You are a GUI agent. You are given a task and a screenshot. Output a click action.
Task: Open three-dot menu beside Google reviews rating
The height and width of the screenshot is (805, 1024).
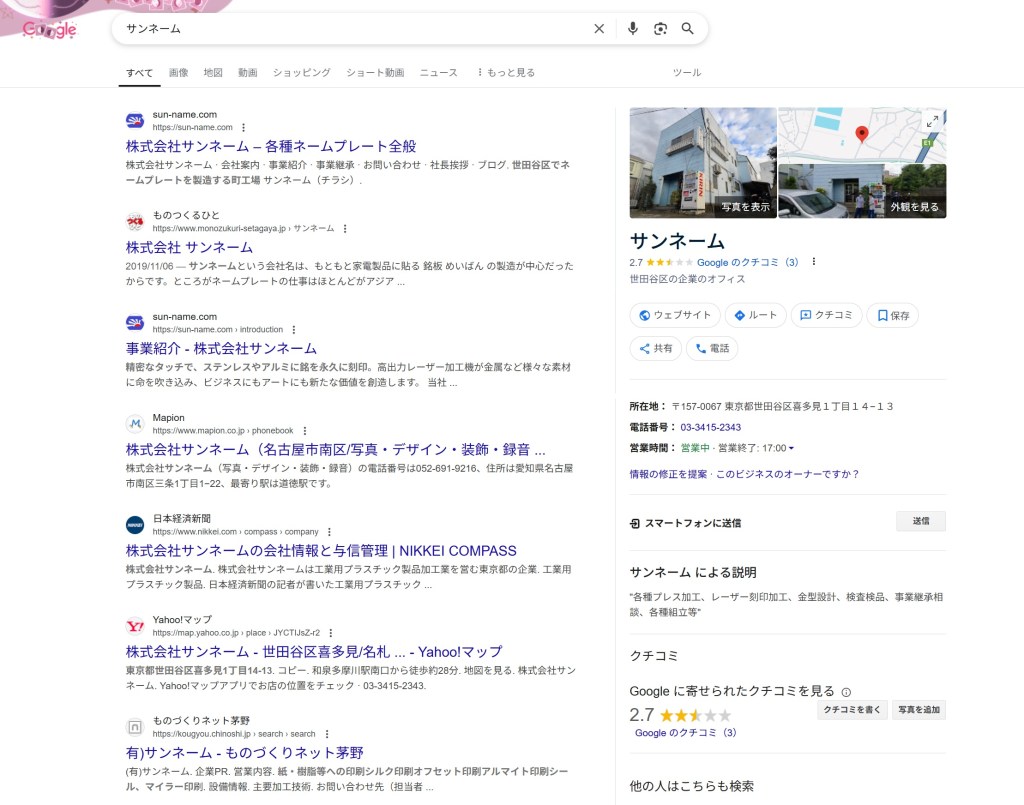[x=814, y=262]
